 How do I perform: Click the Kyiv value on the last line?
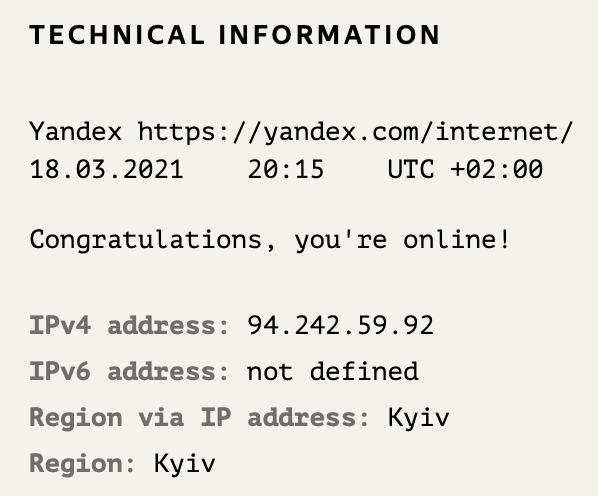coord(185,464)
